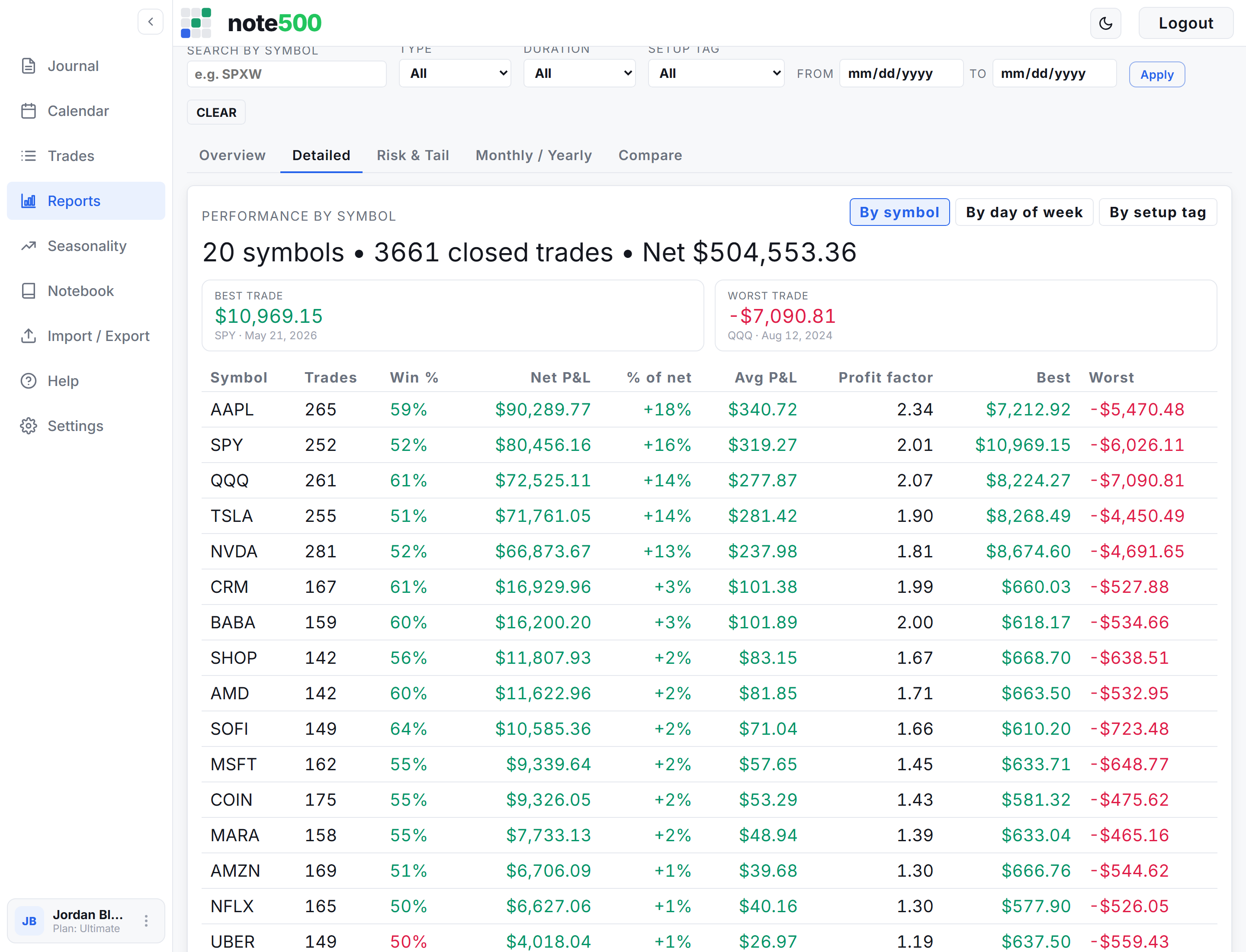1246x952 pixels.
Task: Click the JB user avatar
Action: (x=29, y=921)
